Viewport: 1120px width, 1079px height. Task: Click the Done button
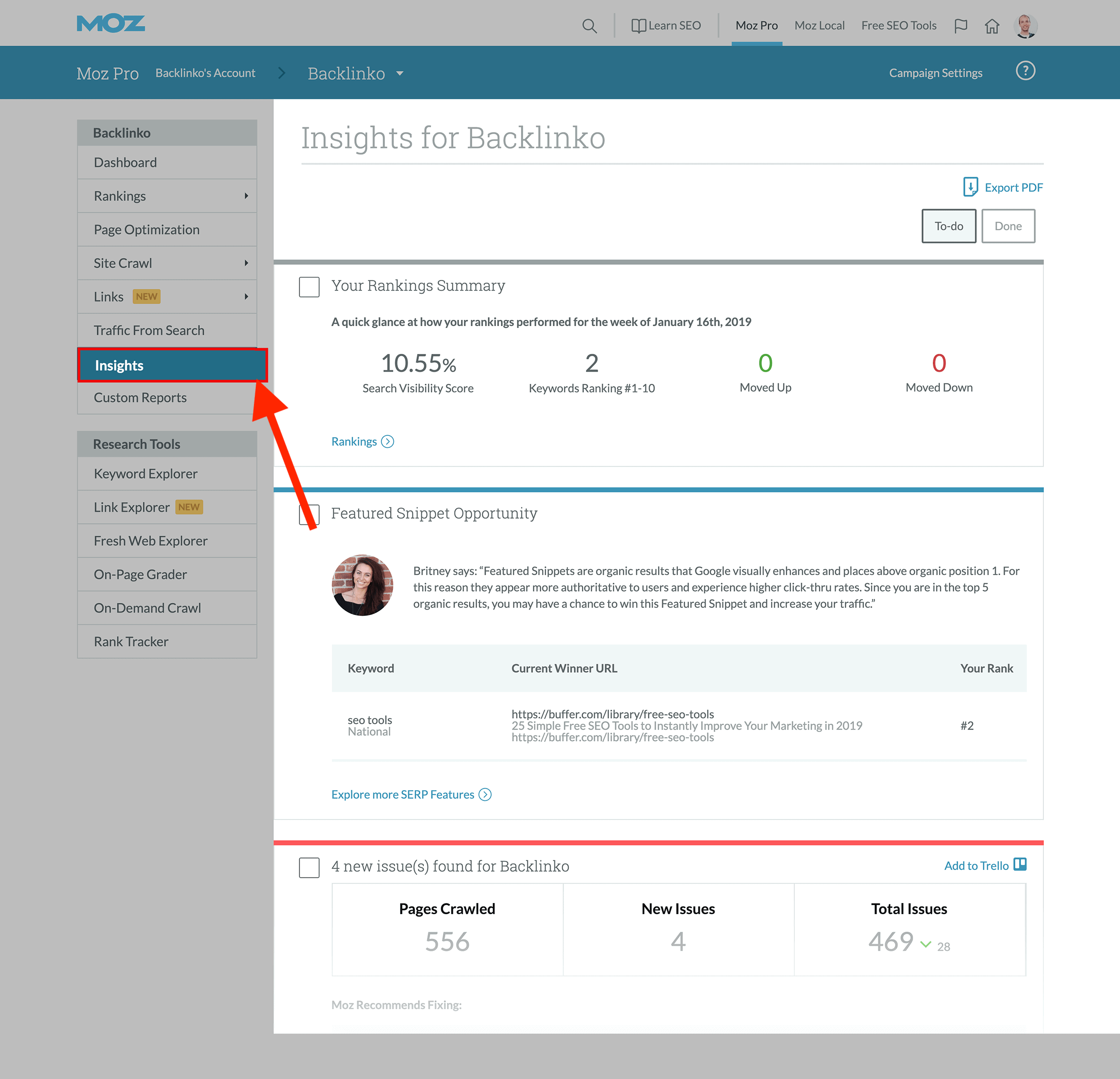click(x=1008, y=226)
